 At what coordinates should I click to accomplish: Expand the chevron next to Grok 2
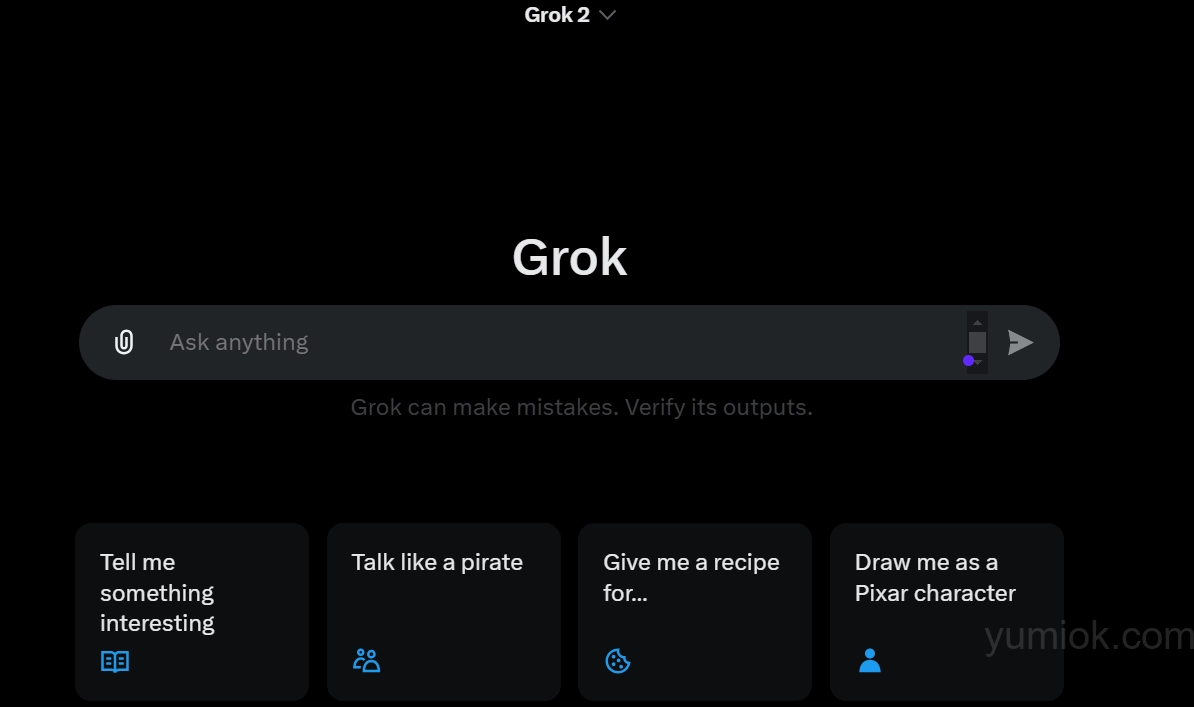point(607,15)
